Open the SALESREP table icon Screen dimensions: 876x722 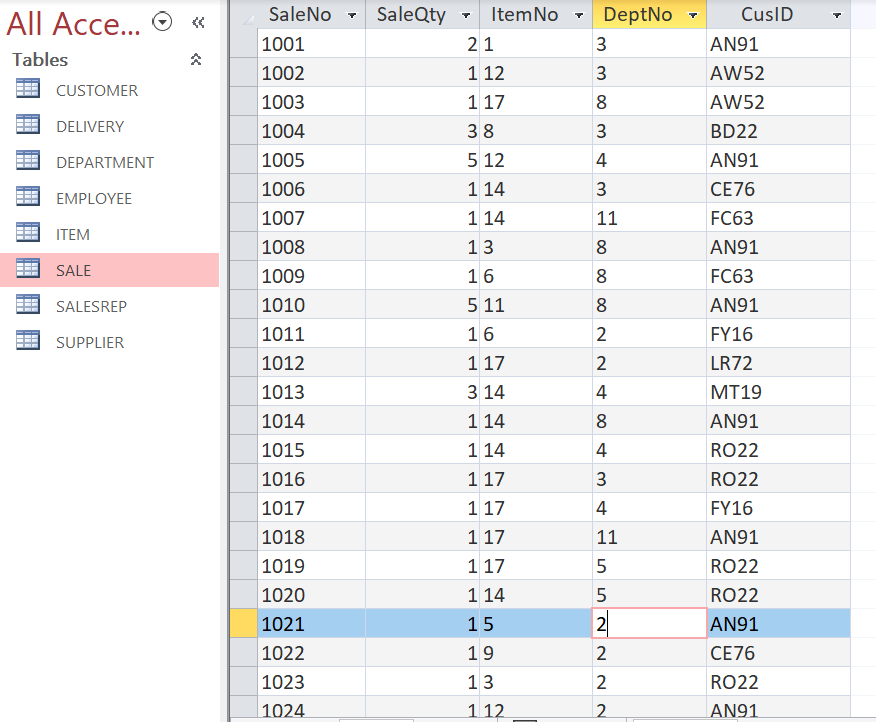(29, 306)
